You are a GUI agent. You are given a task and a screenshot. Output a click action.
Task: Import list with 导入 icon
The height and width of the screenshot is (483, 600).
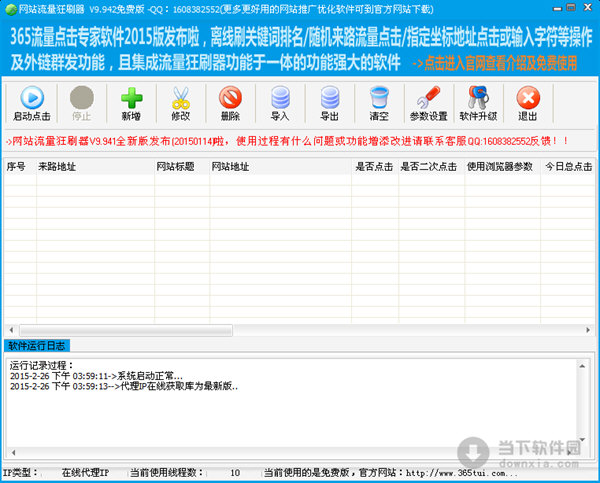click(x=280, y=104)
